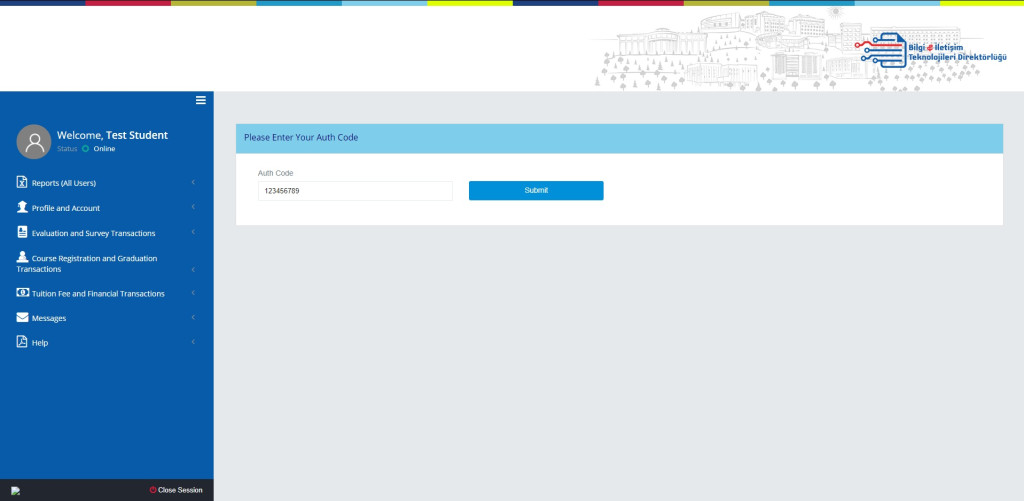Viewport: 1024px width, 501px height.
Task: Click the Help PDF document icon
Action: (x=22, y=342)
